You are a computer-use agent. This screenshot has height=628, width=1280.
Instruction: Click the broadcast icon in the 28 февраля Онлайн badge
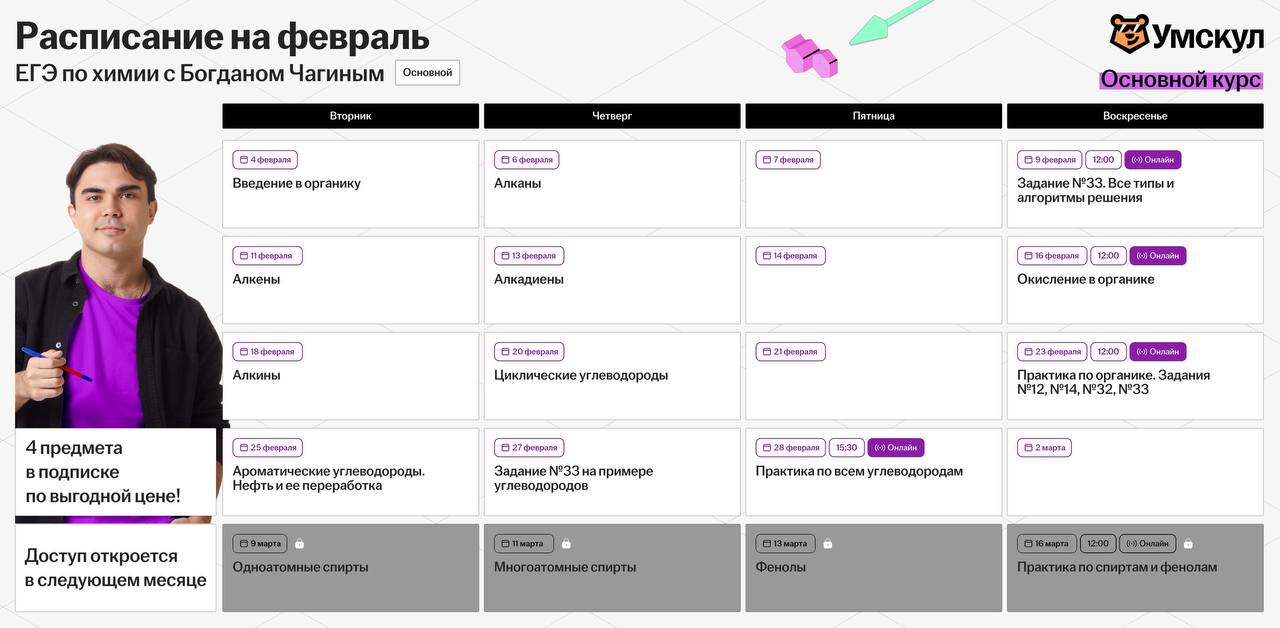[x=880, y=448]
